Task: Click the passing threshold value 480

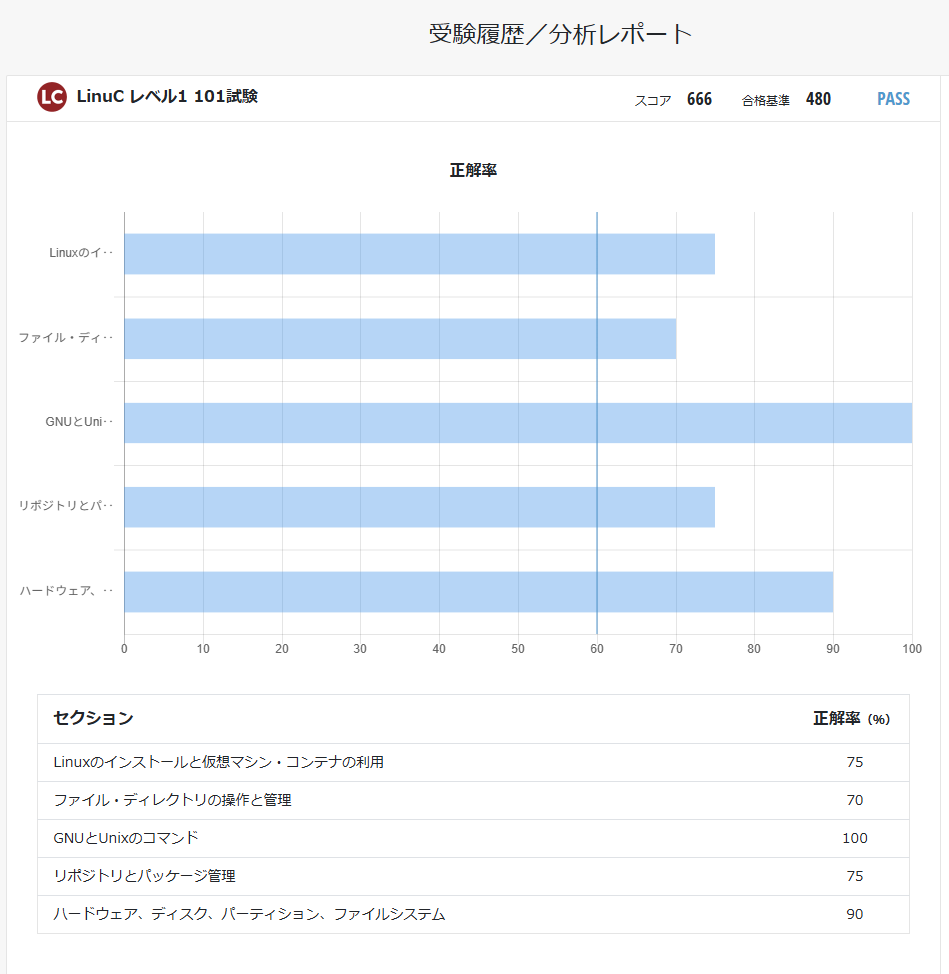Action: [818, 99]
